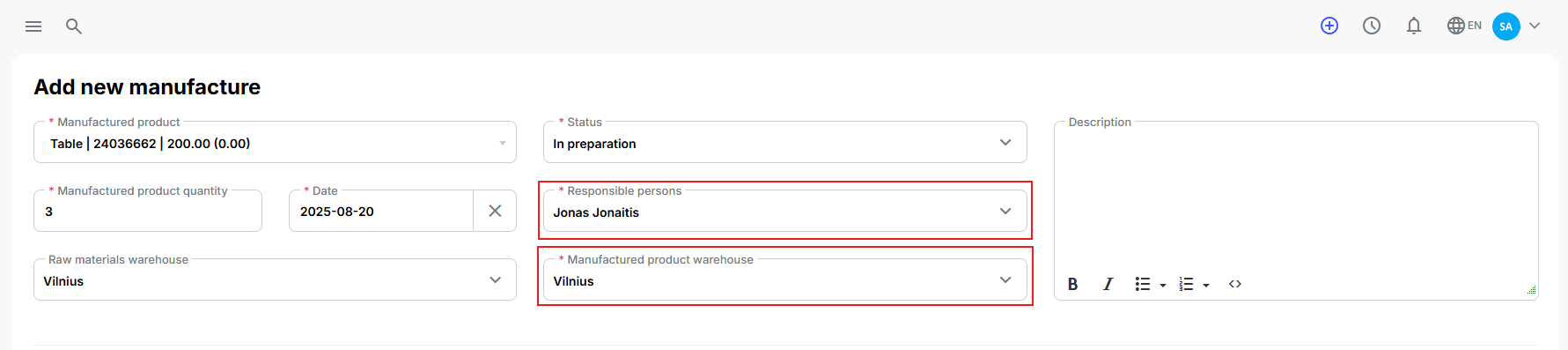This screenshot has width=1568, height=350.
Task: Expand the Responsible persons dropdown
Action: tap(785, 211)
